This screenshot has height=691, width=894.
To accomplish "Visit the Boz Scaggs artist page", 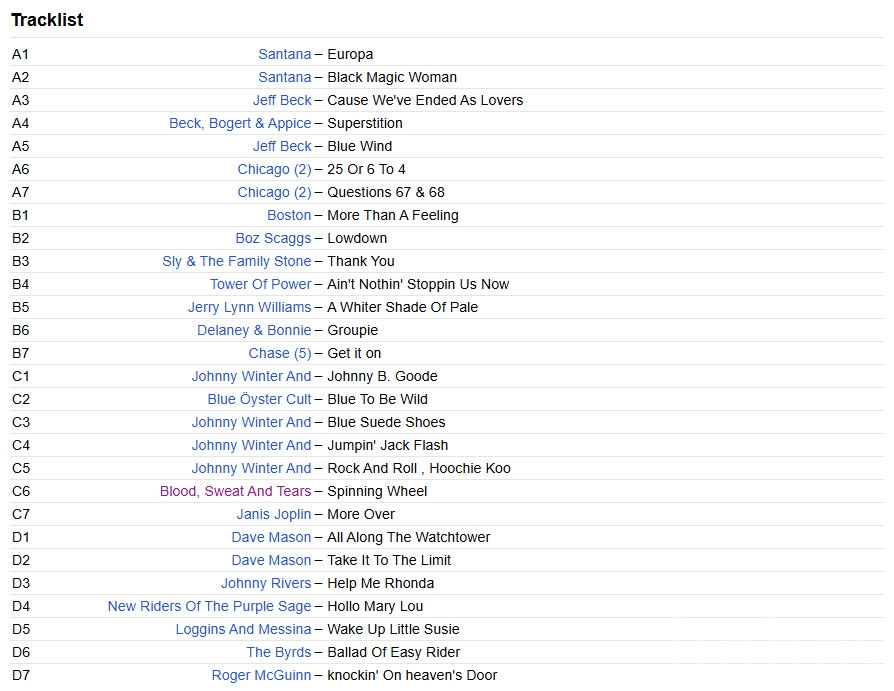I will coord(273,238).
